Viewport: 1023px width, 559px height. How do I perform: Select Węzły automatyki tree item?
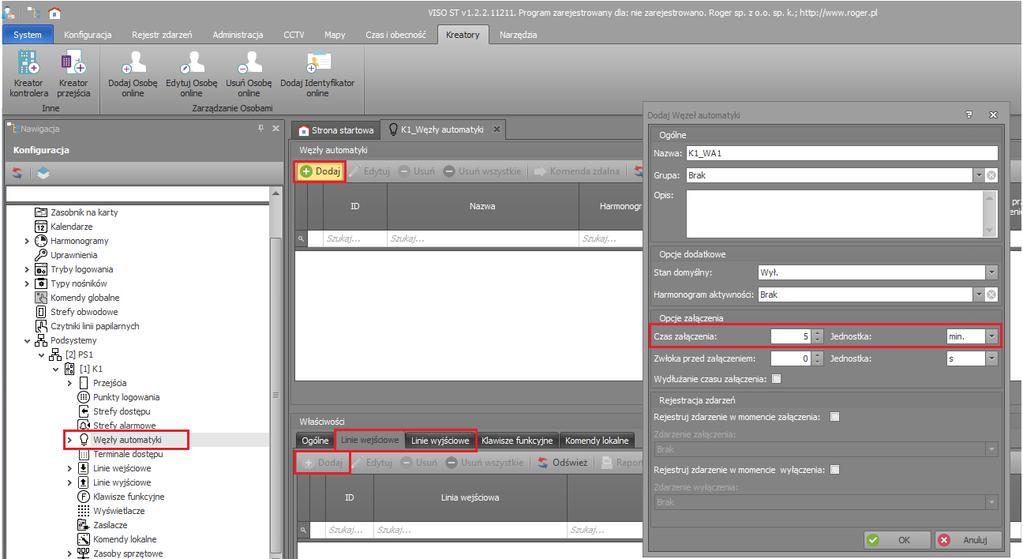[127, 440]
